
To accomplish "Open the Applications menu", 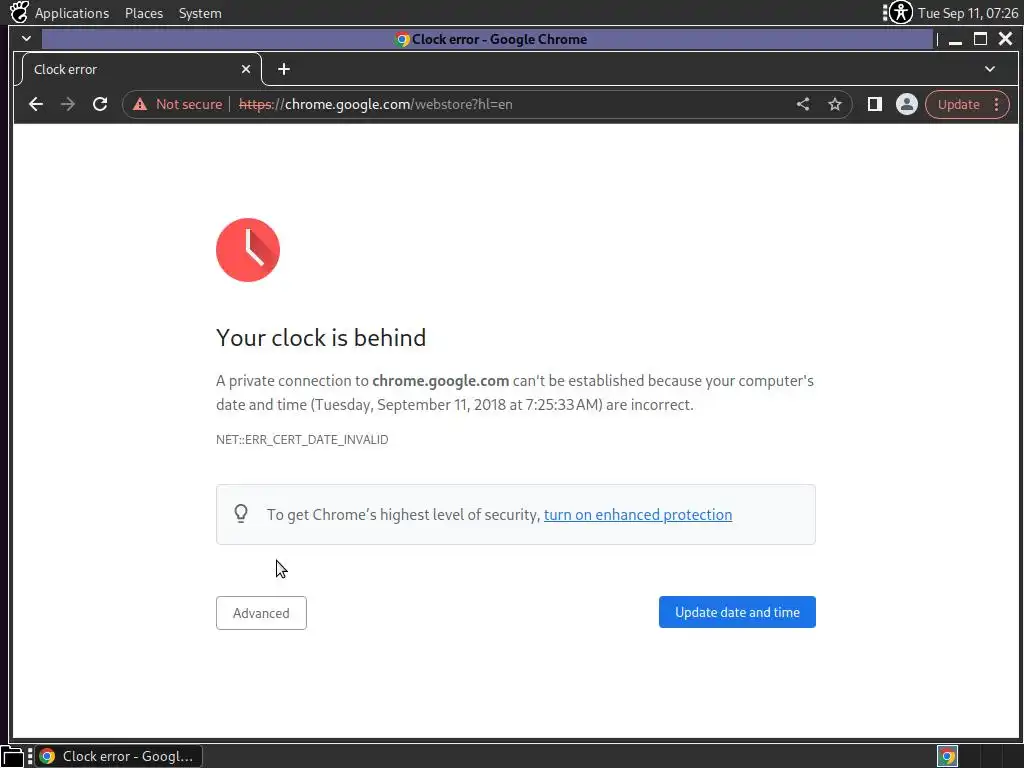I will tap(72, 13).
